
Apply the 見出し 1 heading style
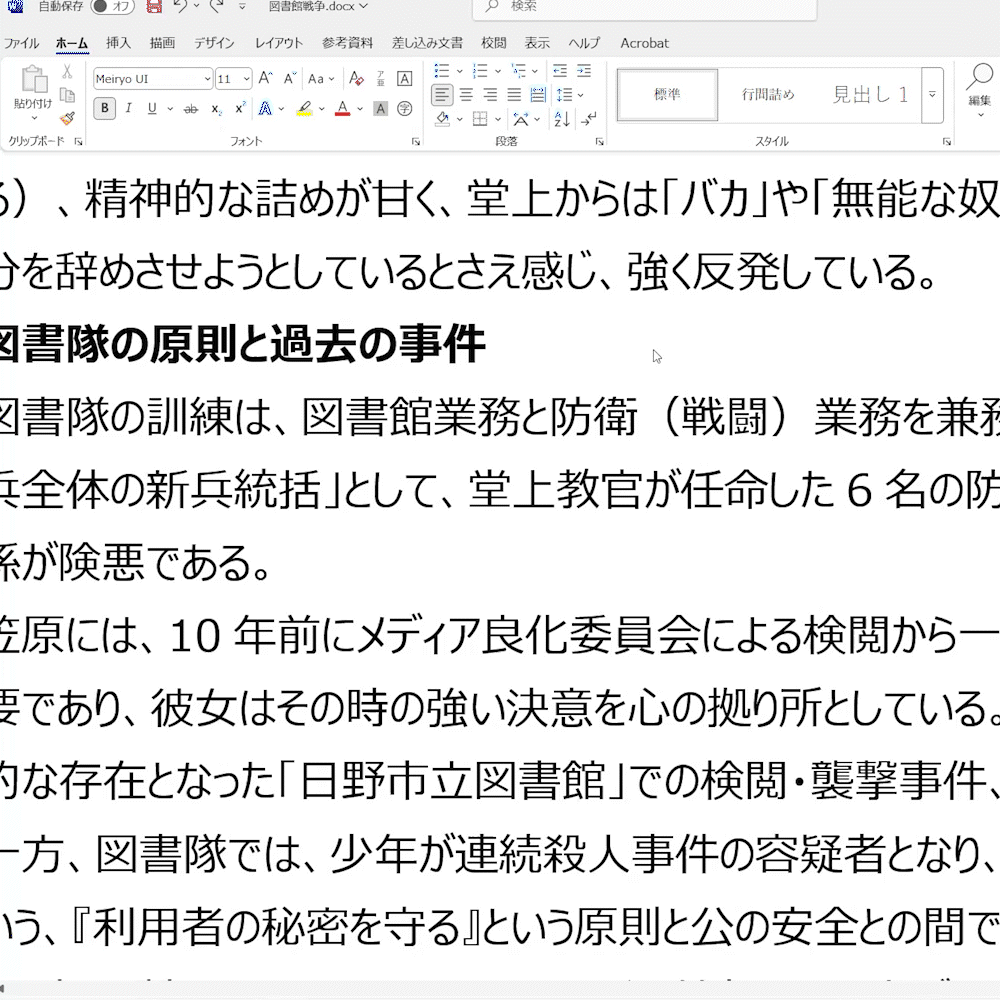coord(870,95)
